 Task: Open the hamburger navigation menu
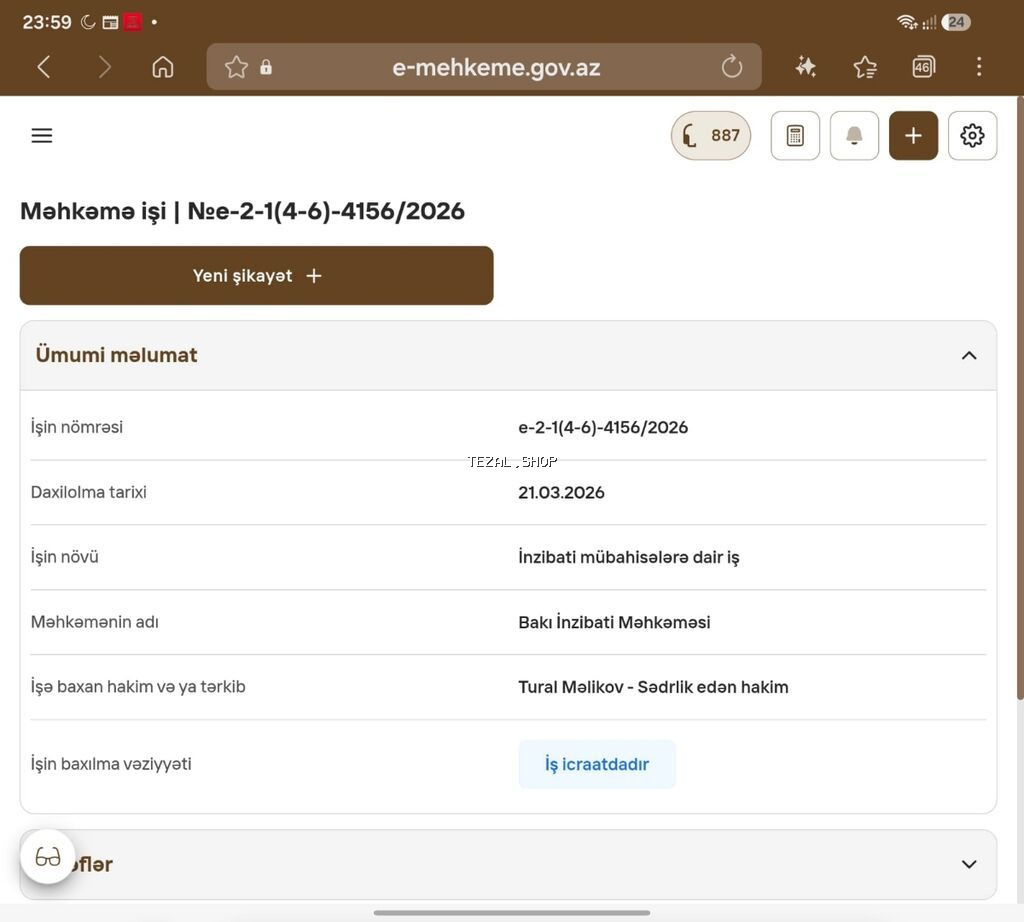[42, 135]
